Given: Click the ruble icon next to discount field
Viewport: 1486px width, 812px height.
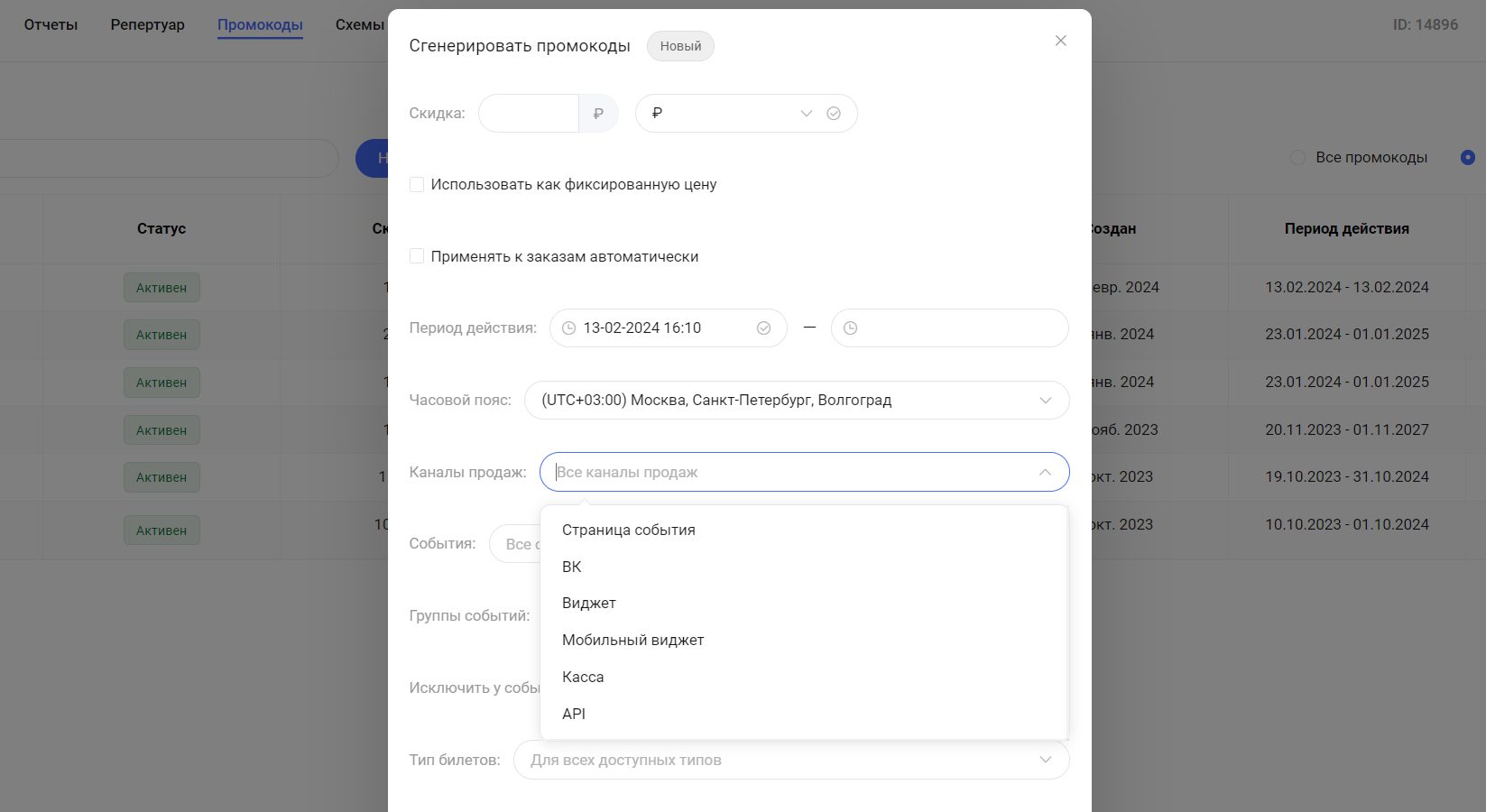Looking at the screenshot, I should click(598, 114).
